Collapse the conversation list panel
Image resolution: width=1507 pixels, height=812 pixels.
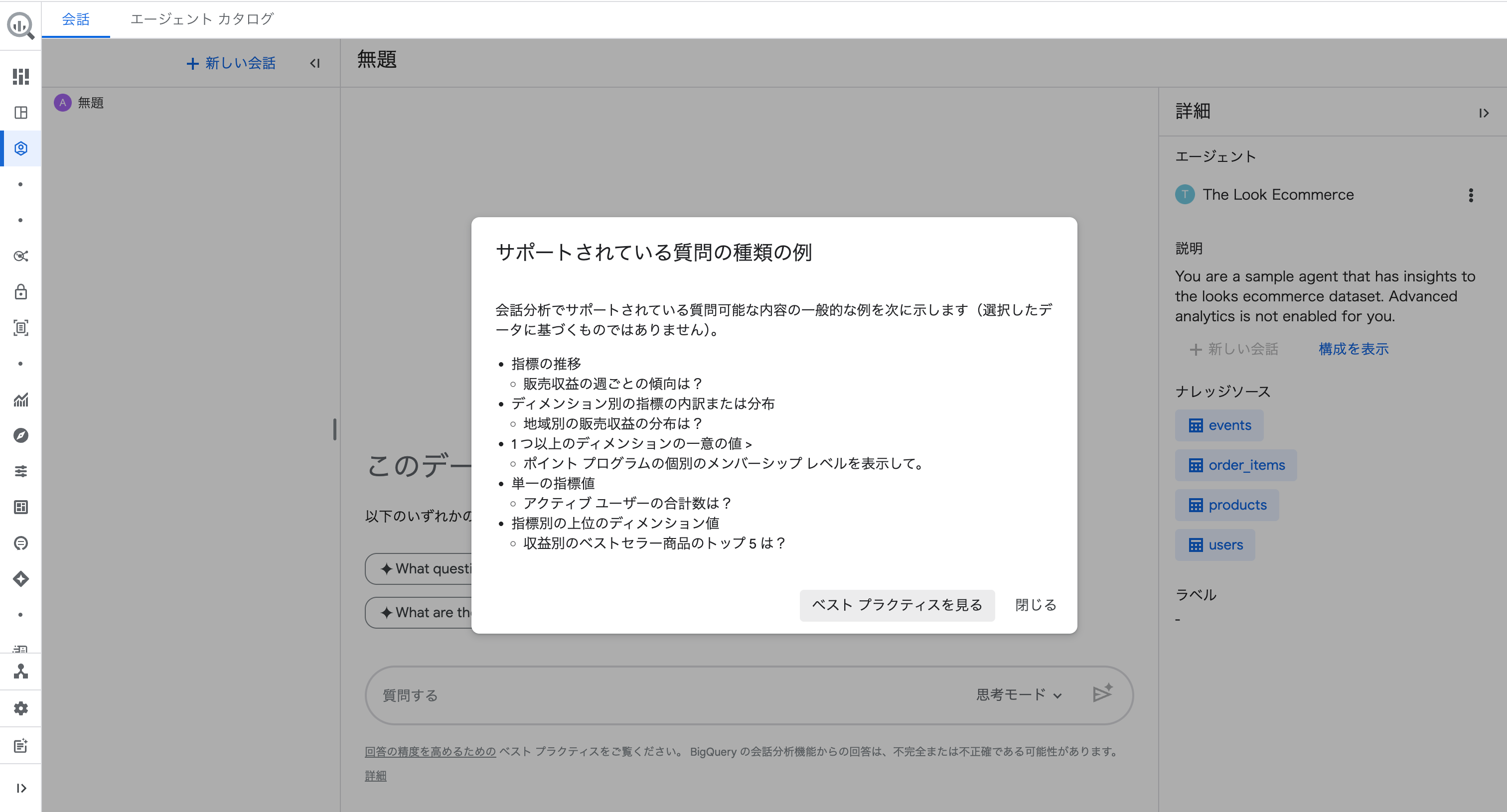pyautogui.click(x=315, y=63)
